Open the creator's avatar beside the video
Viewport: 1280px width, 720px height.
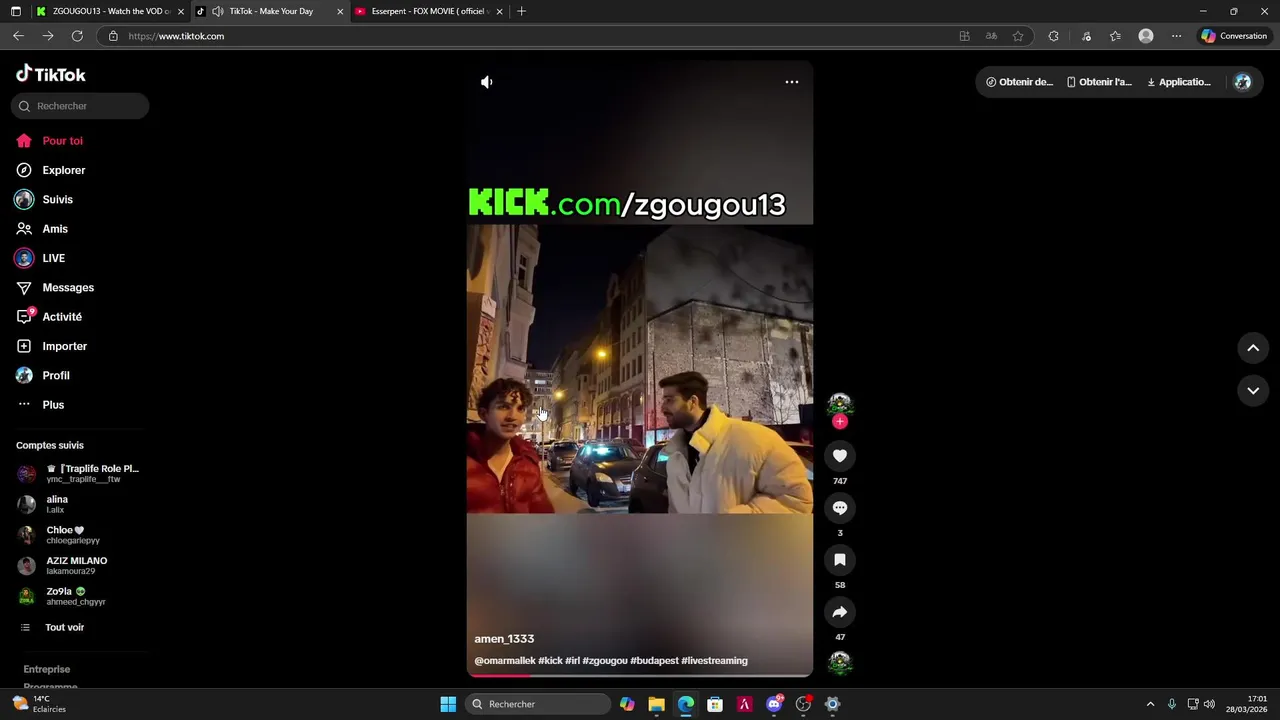coord(840,403)
